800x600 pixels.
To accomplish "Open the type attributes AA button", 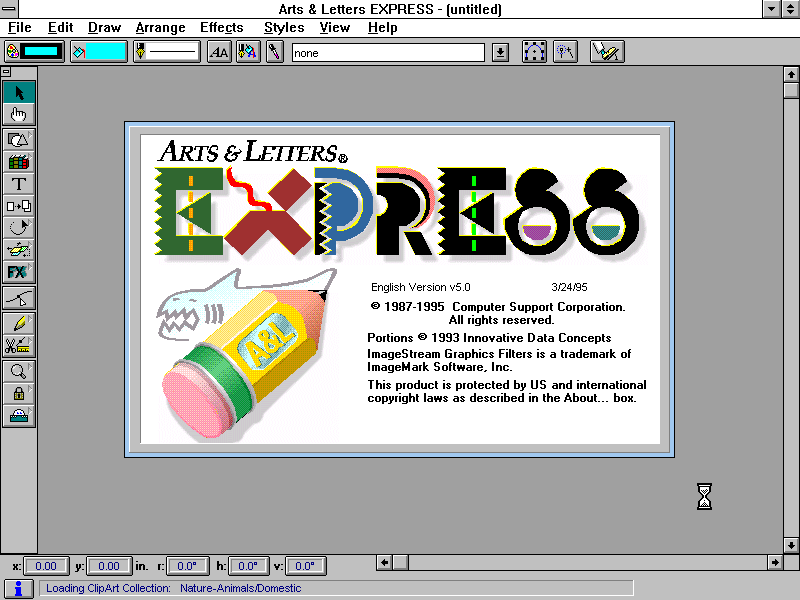I will 219,52.
